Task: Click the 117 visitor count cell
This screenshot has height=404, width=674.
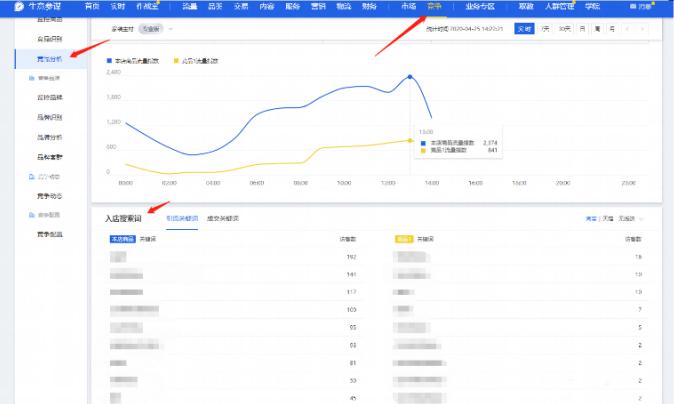Action: pyautogui.click(x=351, y=292)
